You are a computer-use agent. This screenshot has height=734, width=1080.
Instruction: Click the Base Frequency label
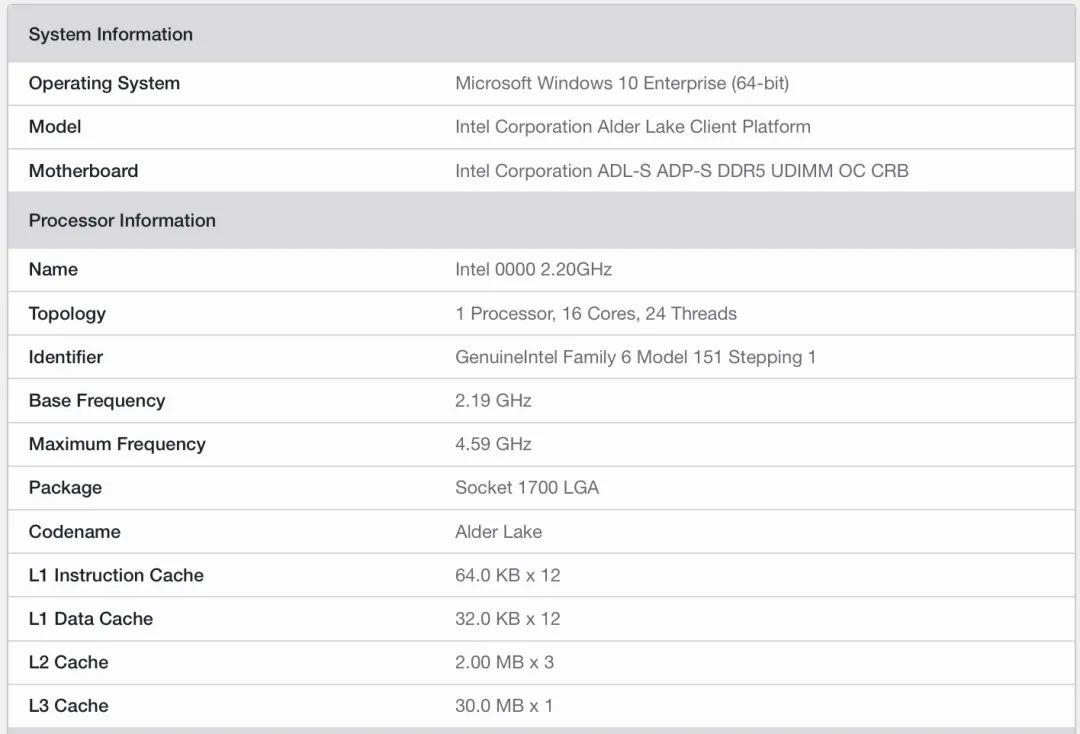(x=97, y=401)
